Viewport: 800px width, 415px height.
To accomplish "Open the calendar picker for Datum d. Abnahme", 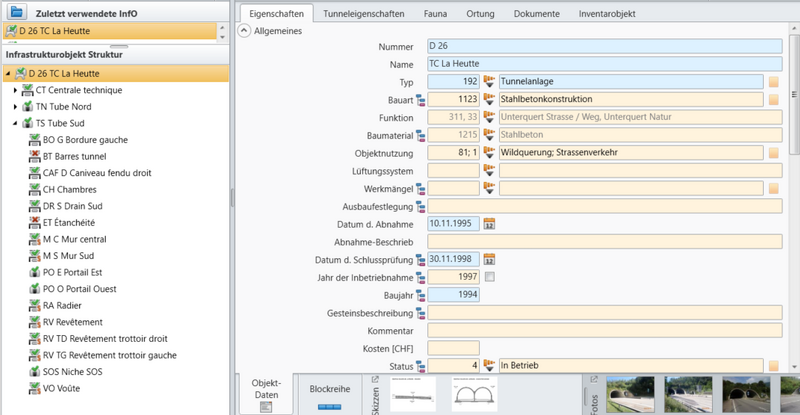I will click(489, 224).
